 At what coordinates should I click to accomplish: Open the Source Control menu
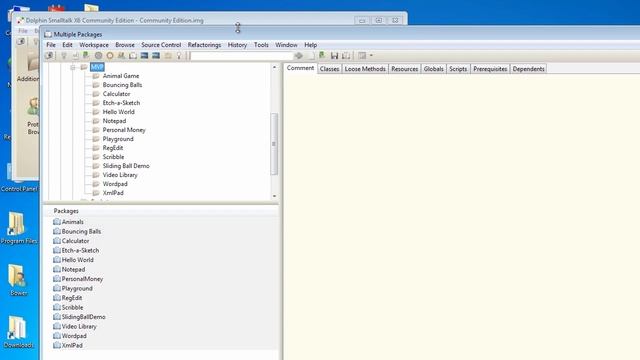[x=161, y=45]
